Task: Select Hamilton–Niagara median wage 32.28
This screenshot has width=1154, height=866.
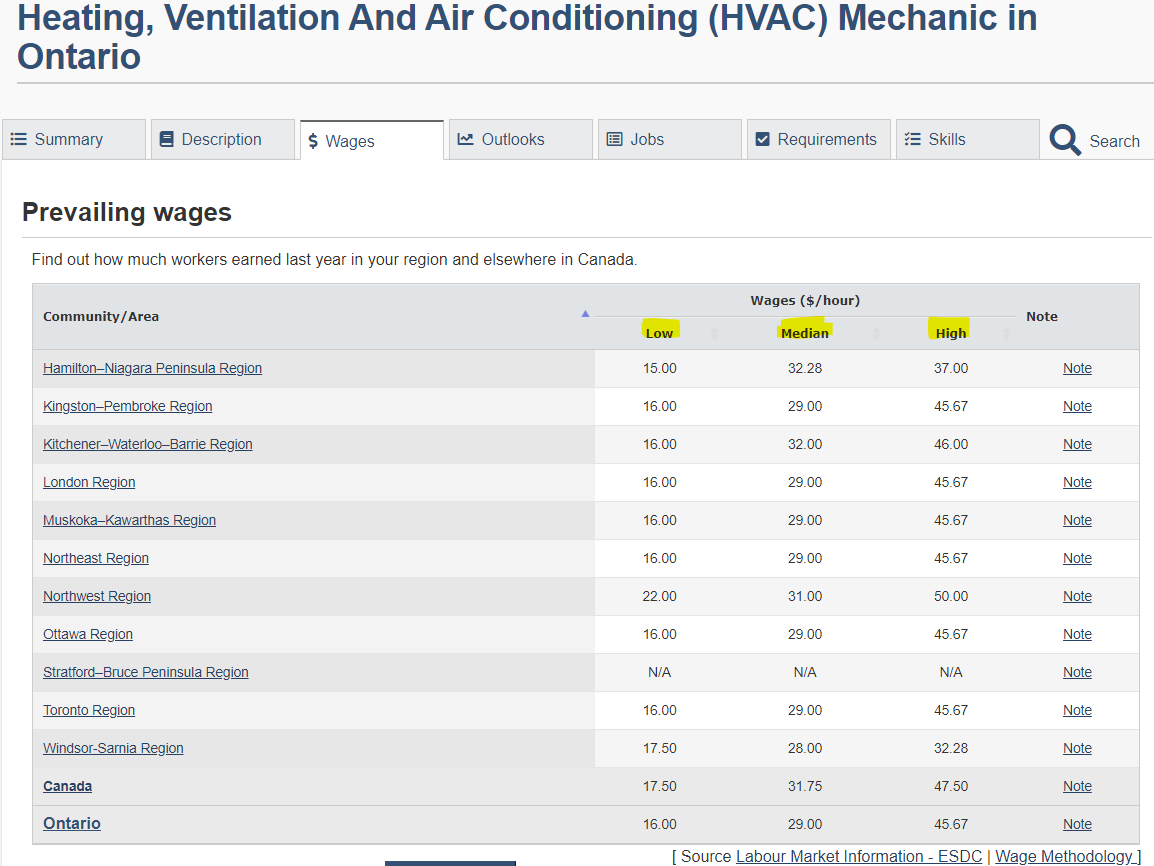Action: [x=804, y=368]
